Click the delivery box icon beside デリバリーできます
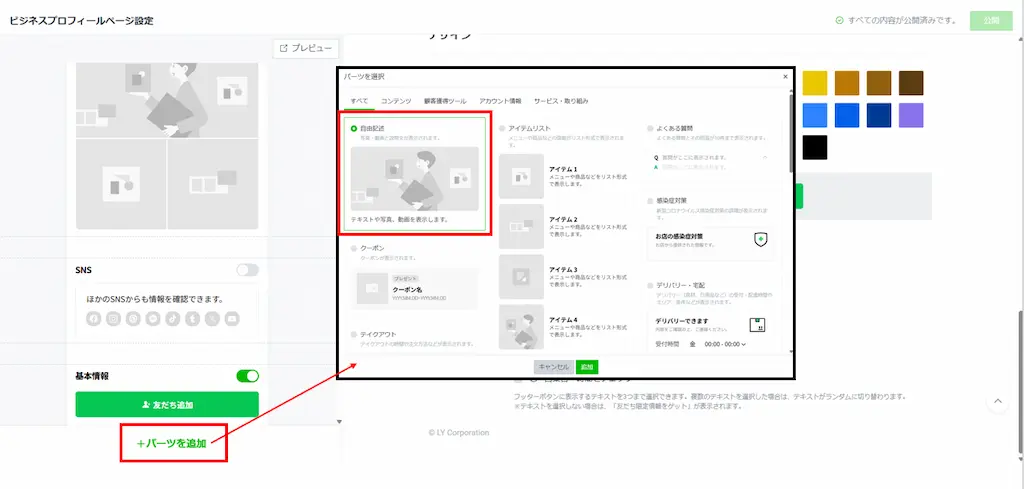 pos(758,324)
